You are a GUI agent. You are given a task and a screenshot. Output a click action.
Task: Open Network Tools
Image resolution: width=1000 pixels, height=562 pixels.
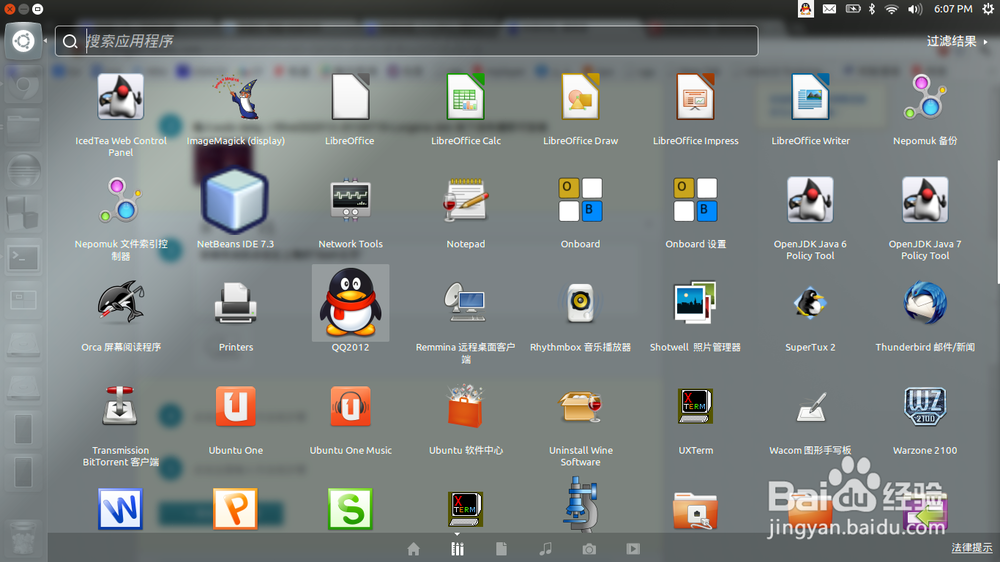[350, 200]
